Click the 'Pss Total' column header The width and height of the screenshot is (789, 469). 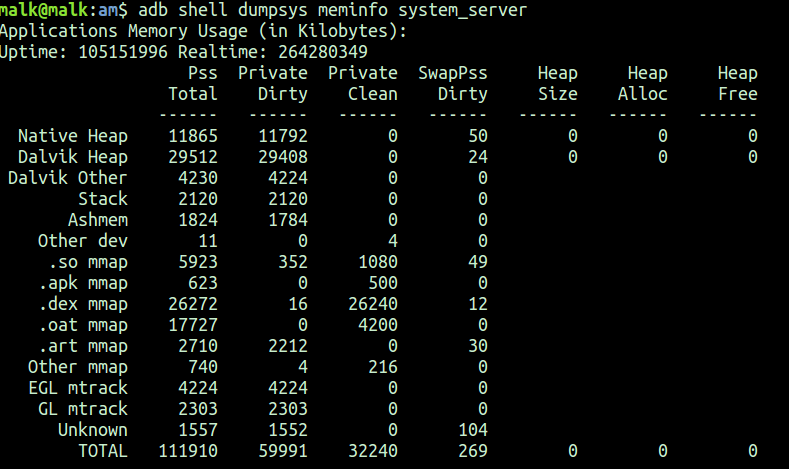point(193,84)
